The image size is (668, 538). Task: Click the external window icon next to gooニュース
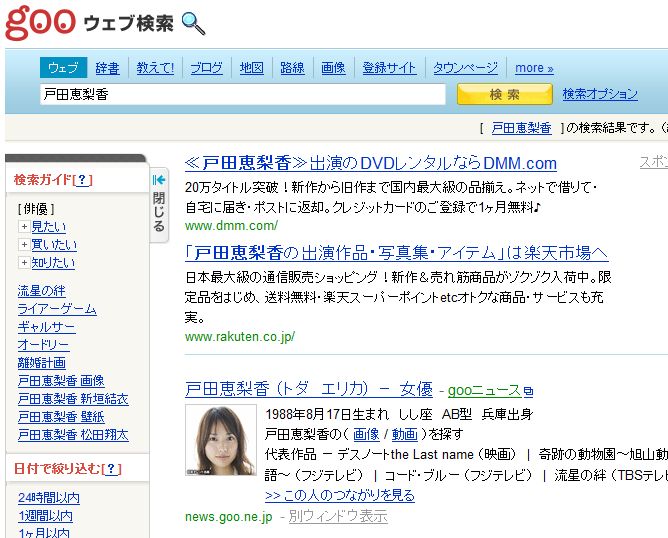coord(528,391)
